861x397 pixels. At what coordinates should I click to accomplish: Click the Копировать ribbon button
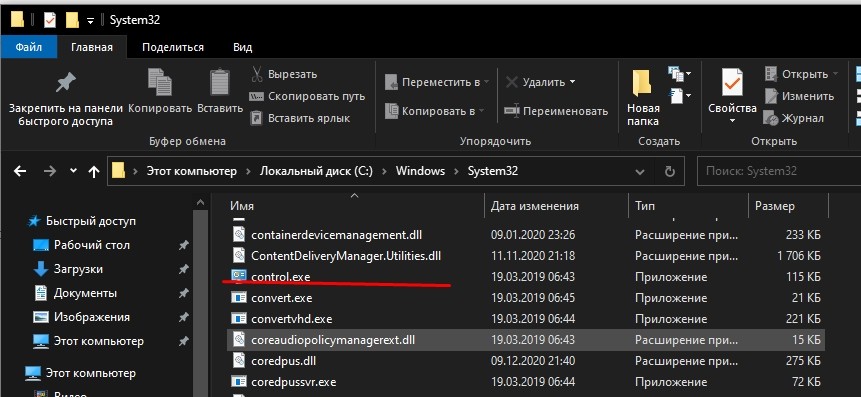(160, 91)
